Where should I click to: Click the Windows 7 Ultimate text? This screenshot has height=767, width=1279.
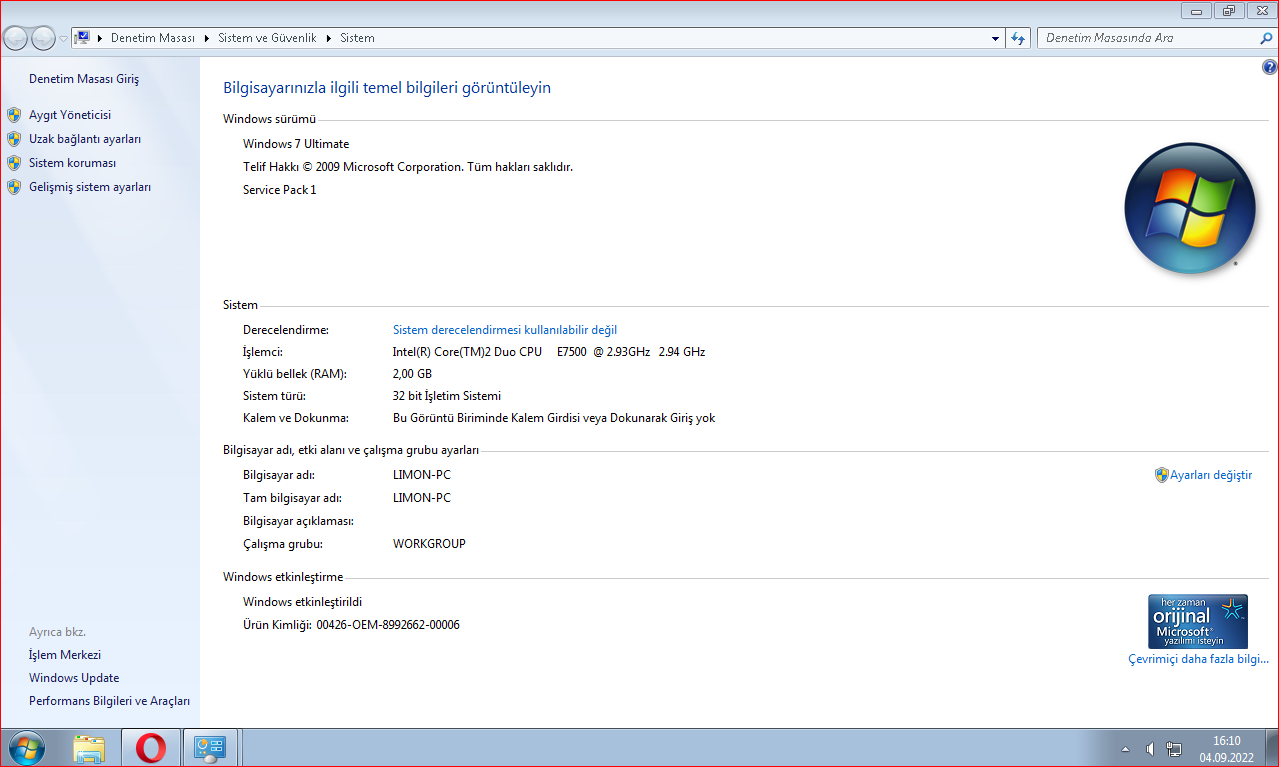(x=296, y=144)
